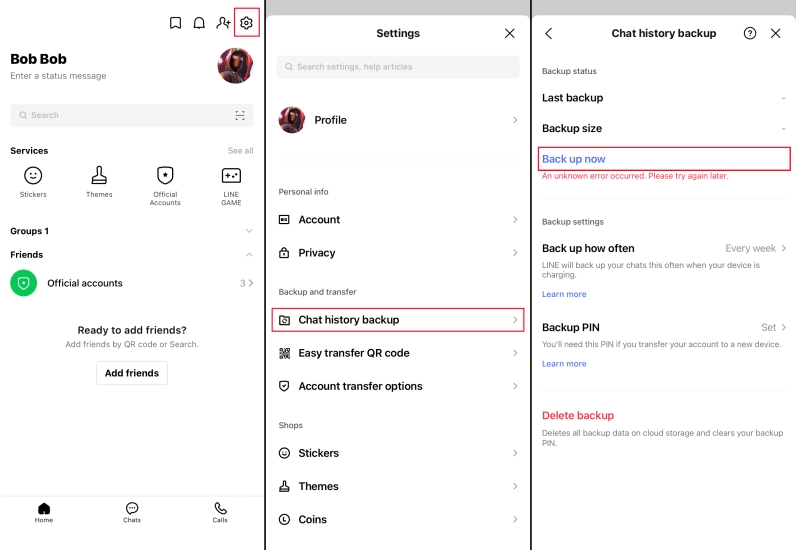The width and height of the screenshot is (796, 550).
Task: Go back from Chat history backup
Action: [x=548, y=33]
